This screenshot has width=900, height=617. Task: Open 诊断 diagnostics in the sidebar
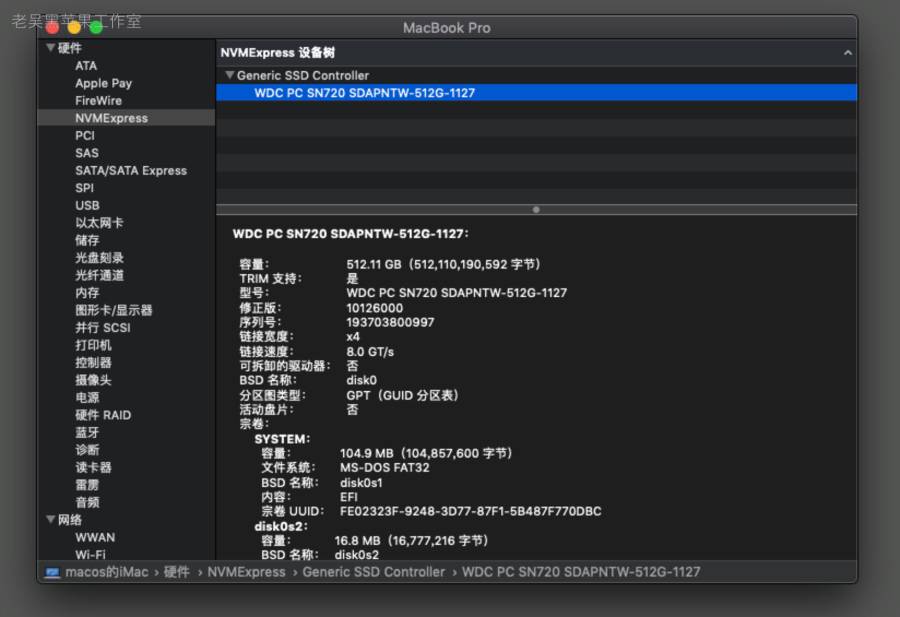point(87,449)
